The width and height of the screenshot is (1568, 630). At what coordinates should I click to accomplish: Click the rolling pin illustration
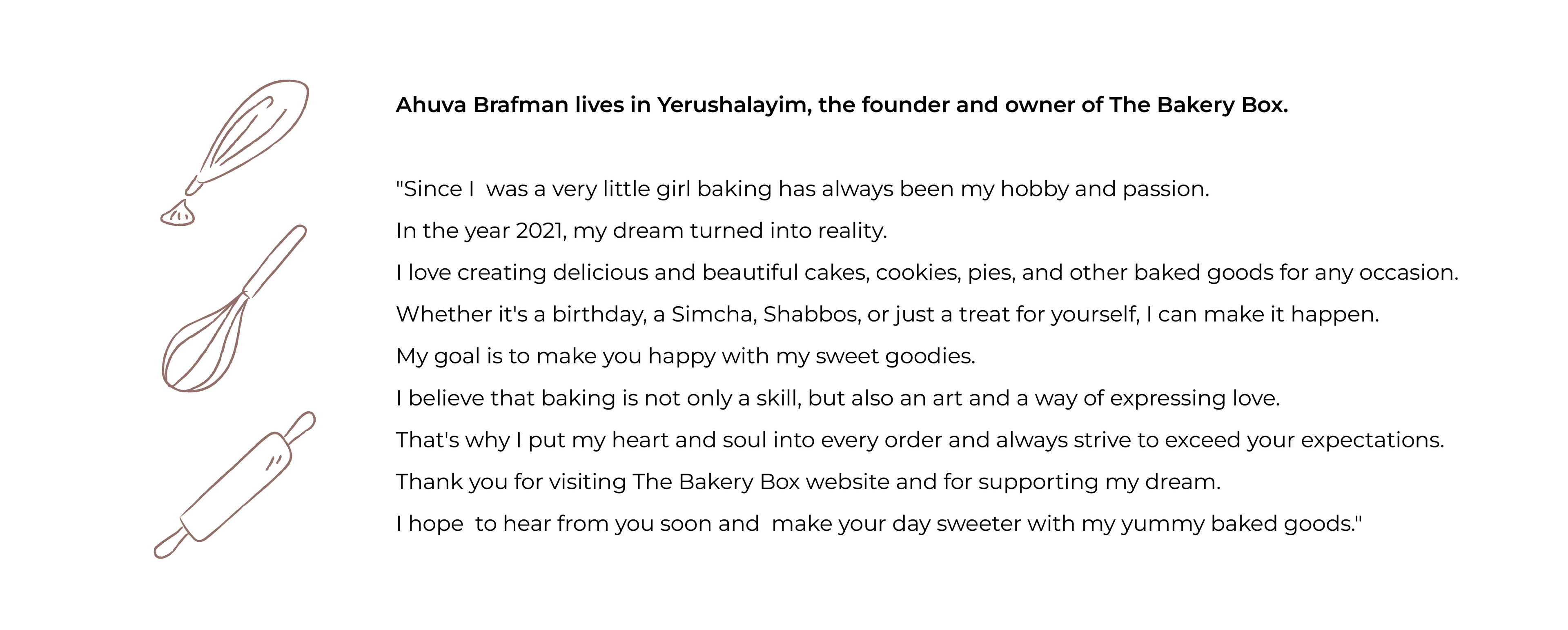click(234, 485)
